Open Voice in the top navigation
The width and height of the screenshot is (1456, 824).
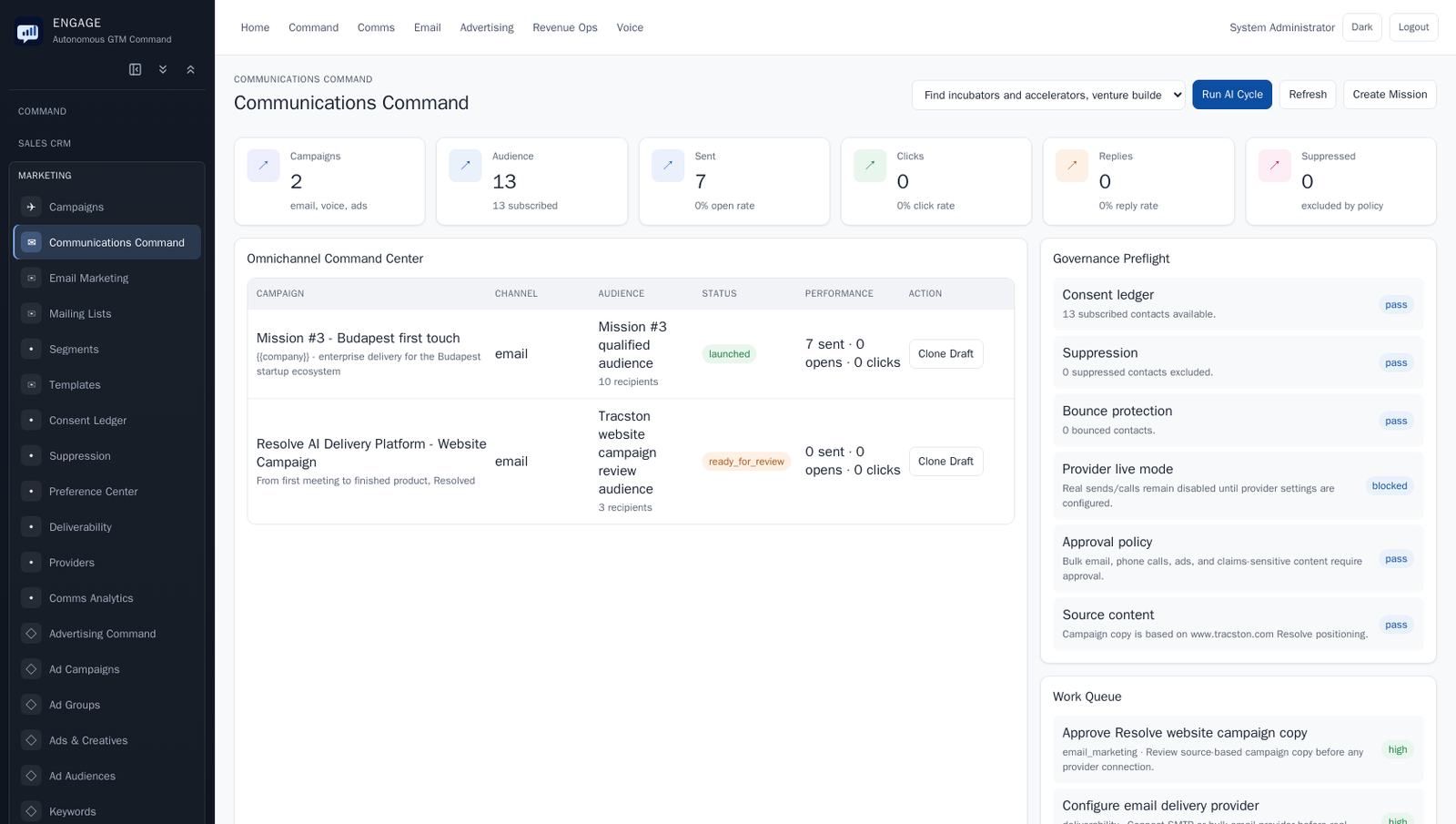click(x=630, y=27)
